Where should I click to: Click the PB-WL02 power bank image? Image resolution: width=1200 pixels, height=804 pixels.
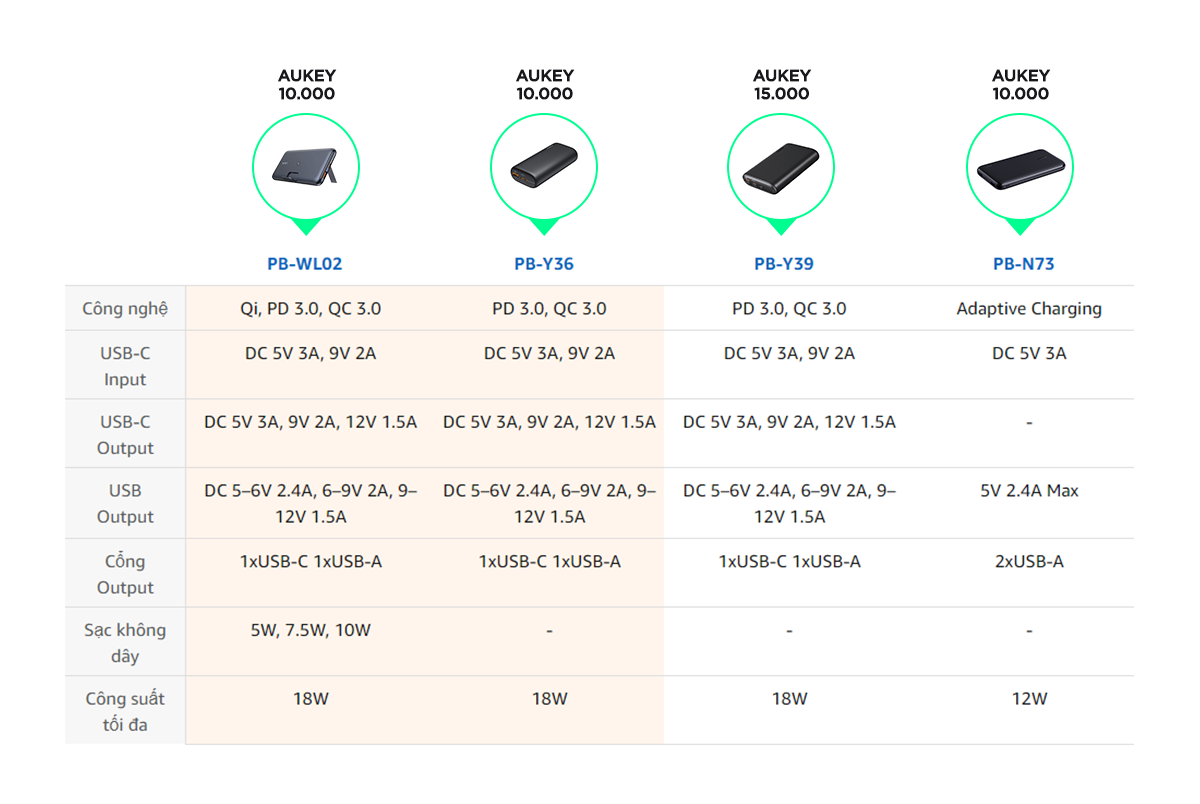306,167
